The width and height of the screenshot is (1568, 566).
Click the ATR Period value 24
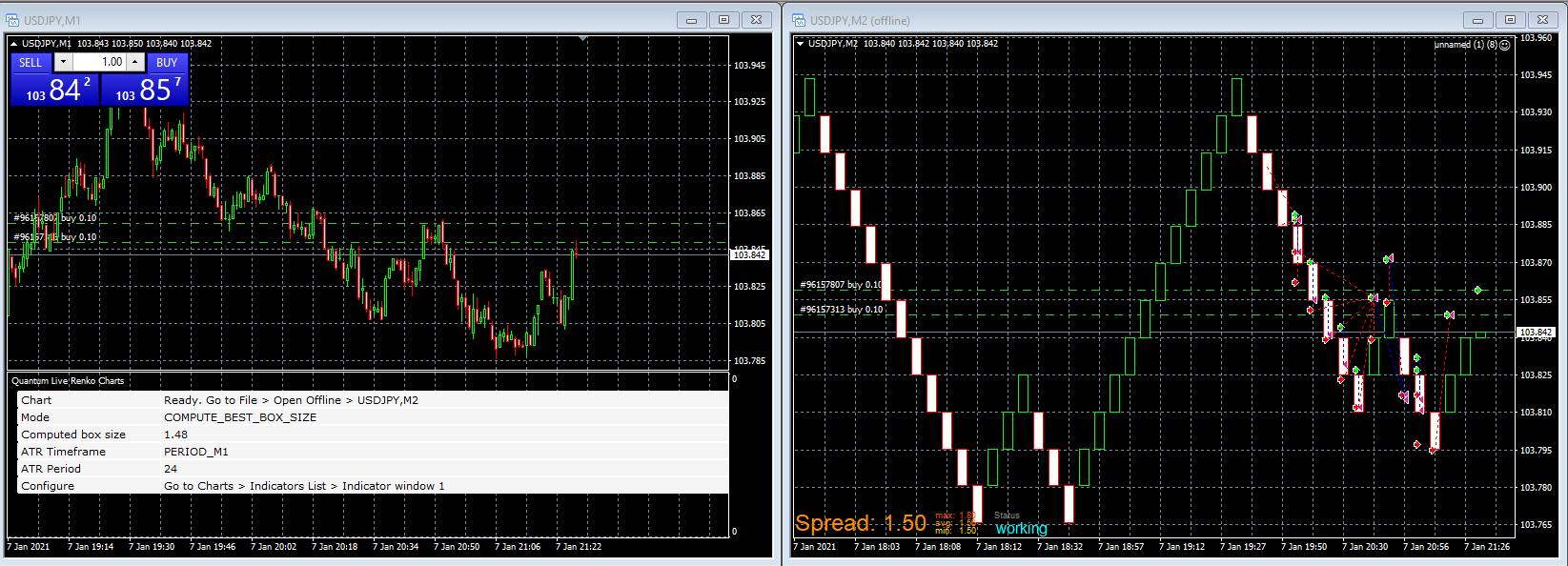pos(171,469)
